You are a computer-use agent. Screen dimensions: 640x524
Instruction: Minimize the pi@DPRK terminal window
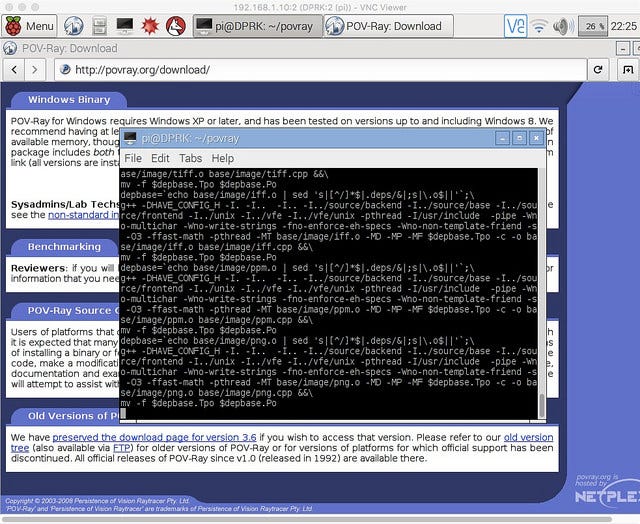(502, 138)
